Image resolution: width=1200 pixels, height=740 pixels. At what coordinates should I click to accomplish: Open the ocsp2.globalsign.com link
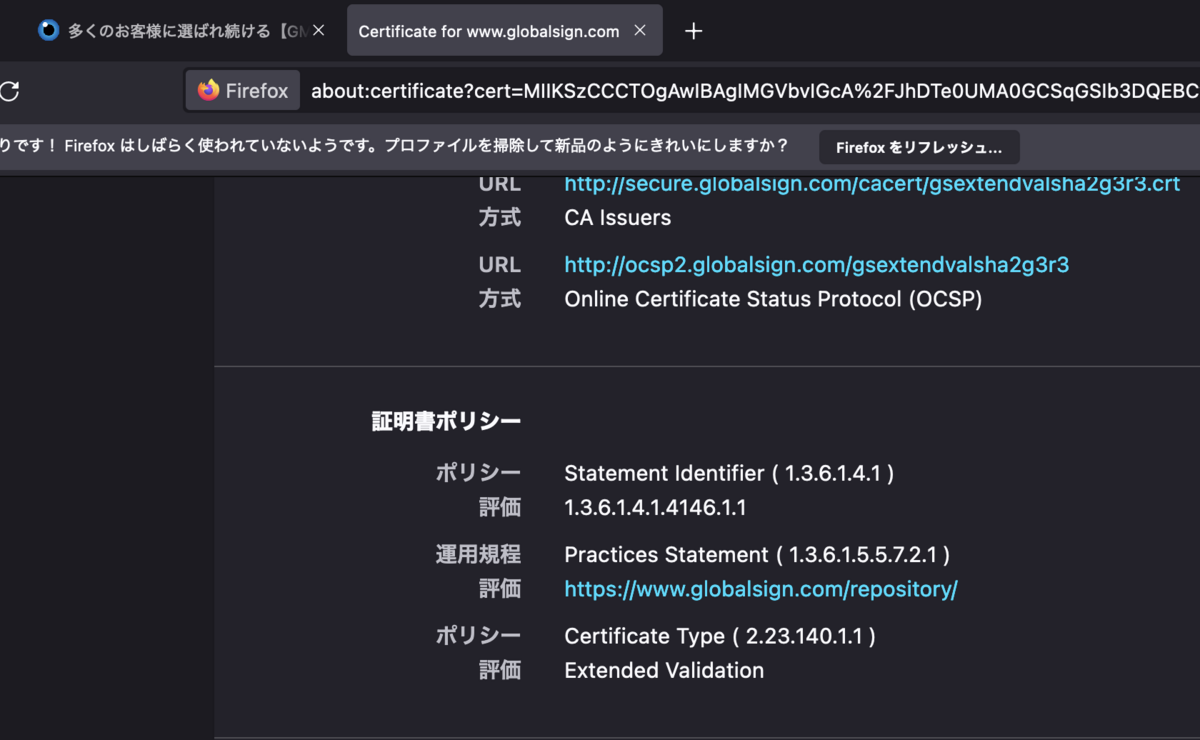(816, 265)
